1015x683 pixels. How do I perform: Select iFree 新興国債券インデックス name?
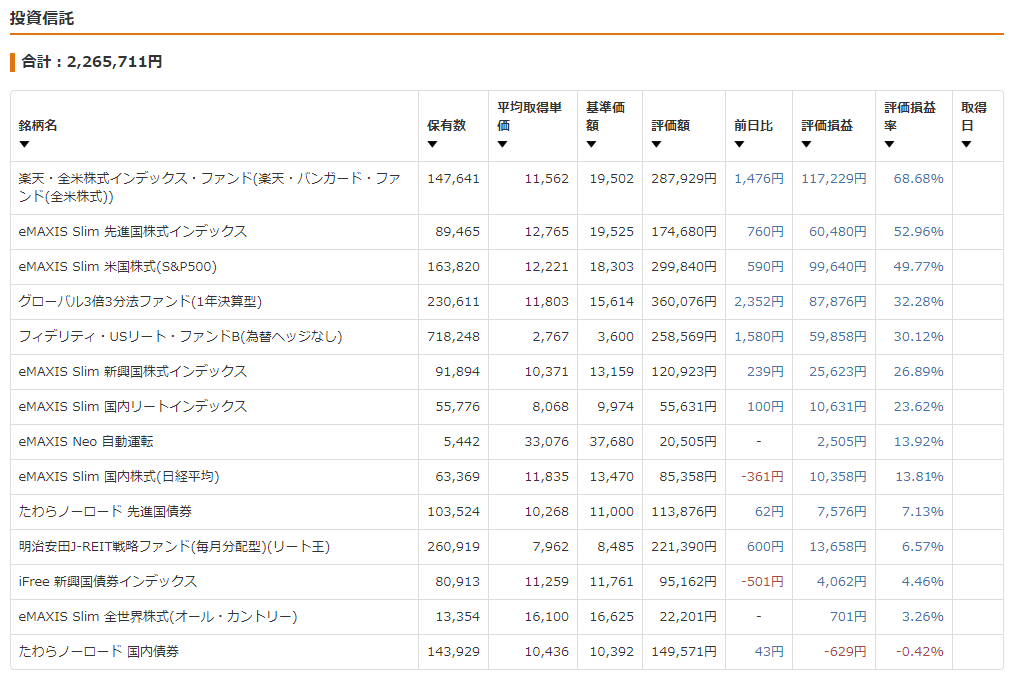(x=107, y=581)
